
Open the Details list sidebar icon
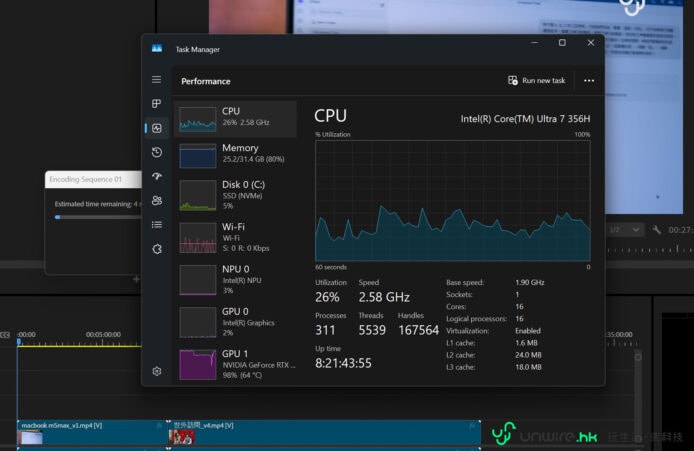pos(157,225)
